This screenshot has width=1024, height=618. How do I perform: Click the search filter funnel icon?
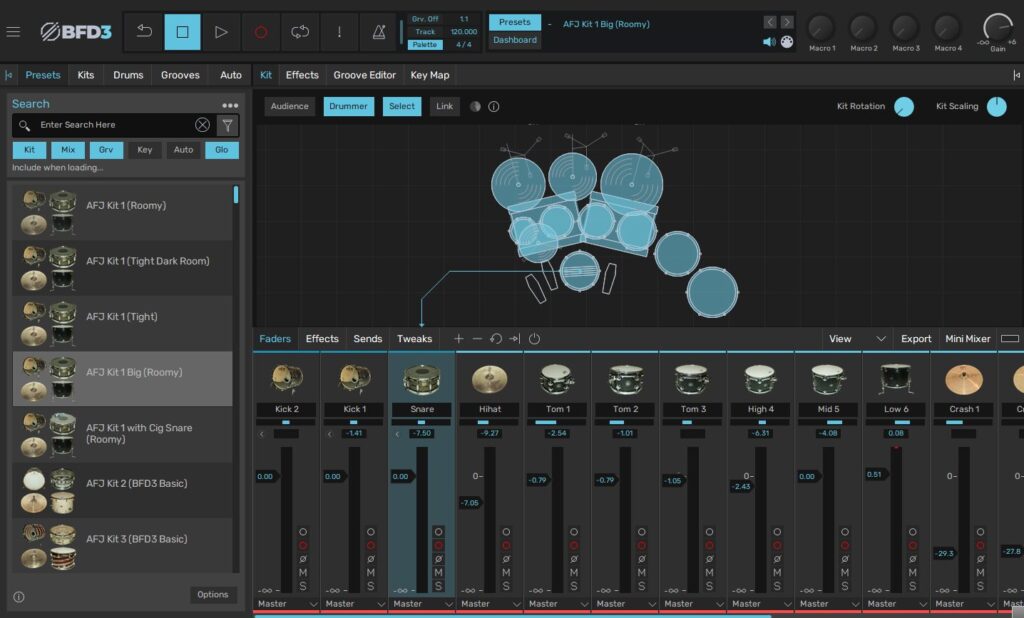point(227,125)
